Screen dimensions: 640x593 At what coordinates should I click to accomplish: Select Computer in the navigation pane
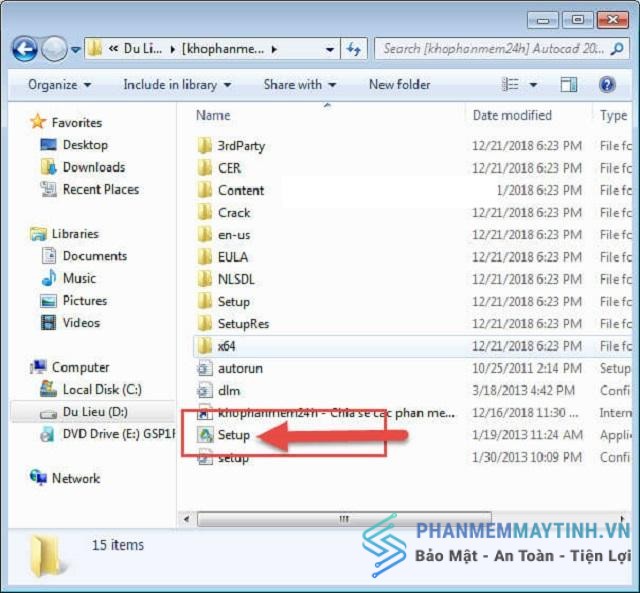80,367
